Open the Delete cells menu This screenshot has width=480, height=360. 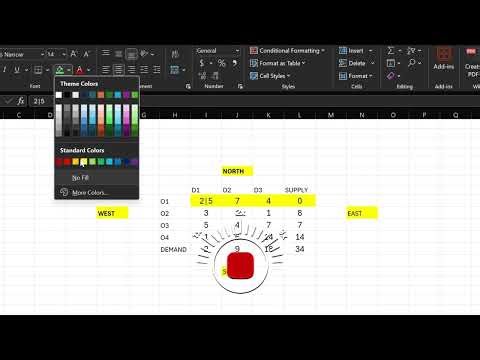356,63
